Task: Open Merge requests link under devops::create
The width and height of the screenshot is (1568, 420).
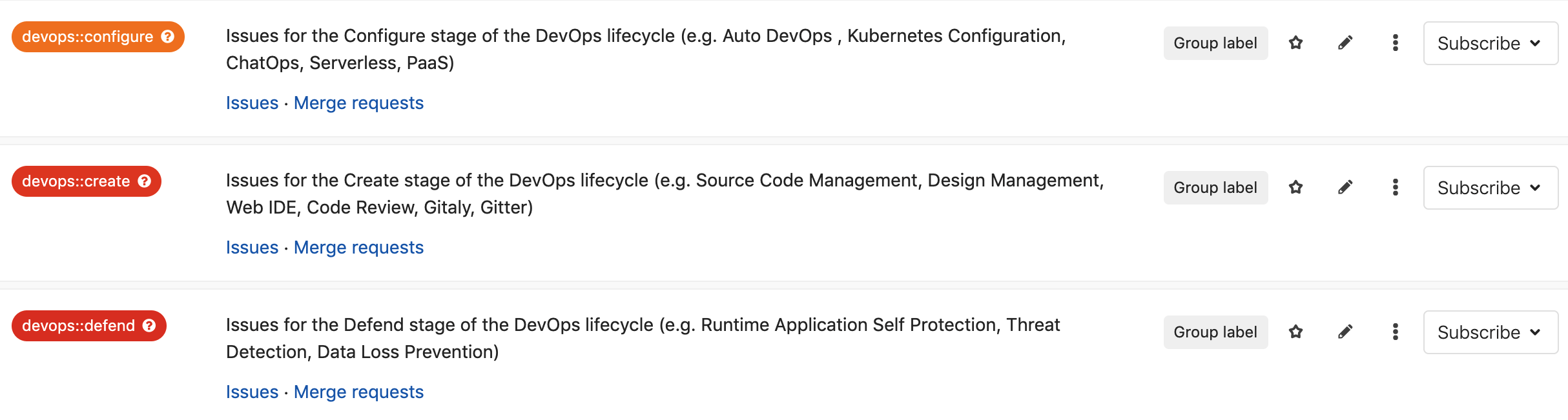Action: point(358,248)
